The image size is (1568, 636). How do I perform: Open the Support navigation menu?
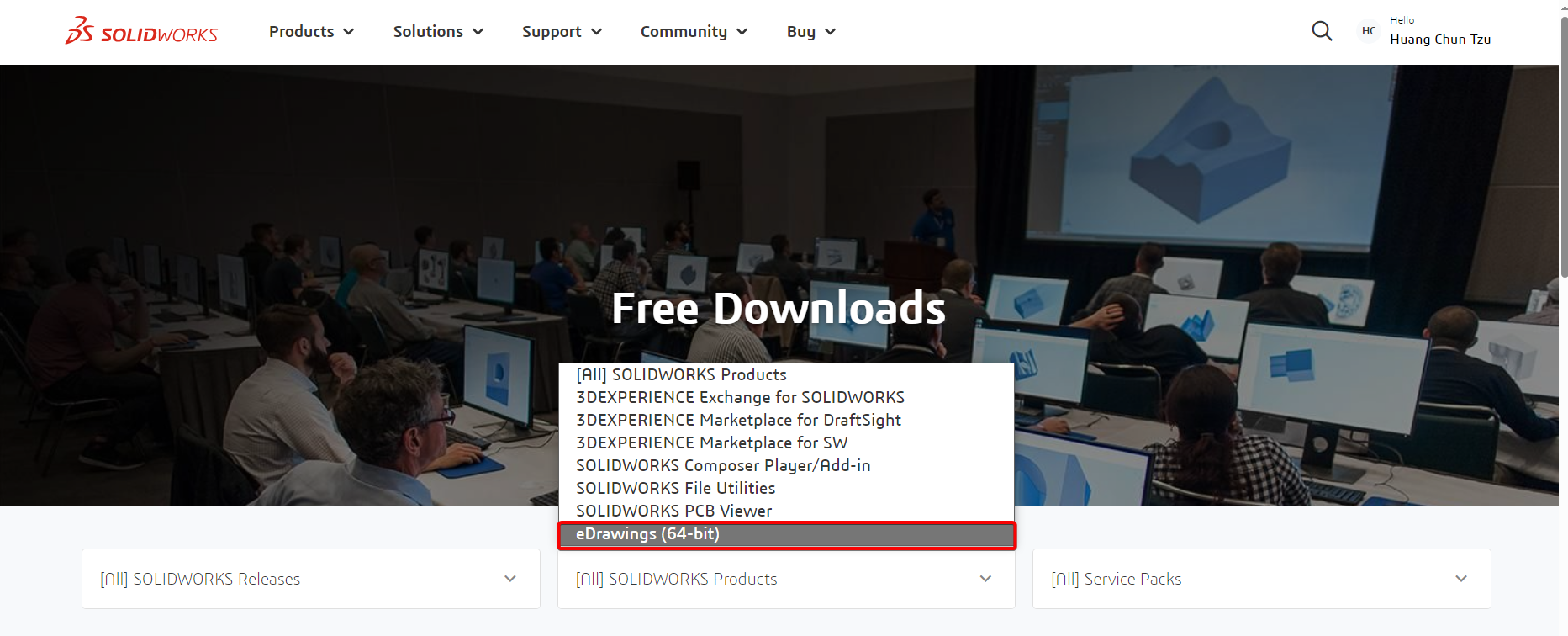562,31
